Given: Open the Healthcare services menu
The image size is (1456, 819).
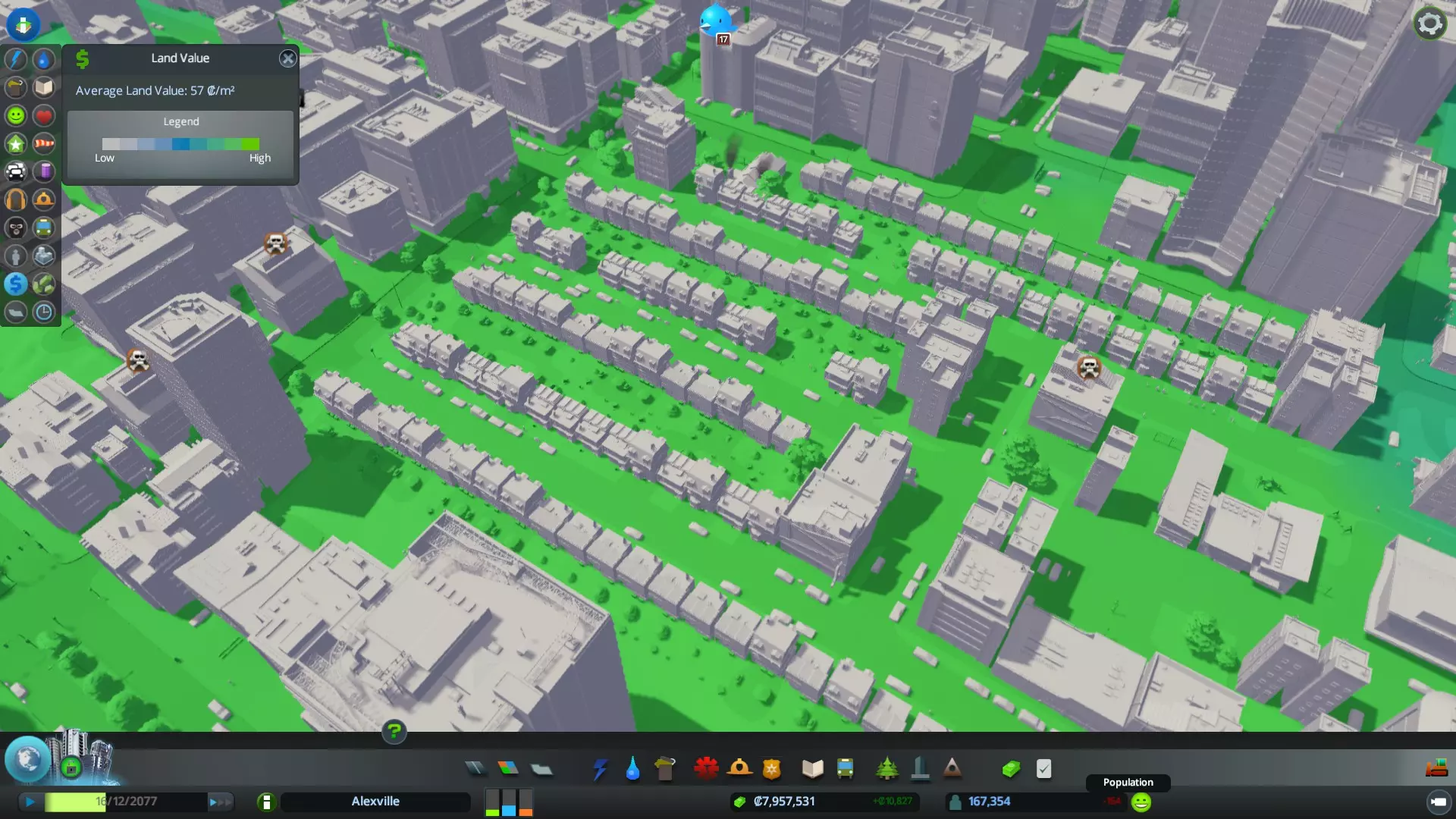Looking at the screenshot, I should pos(706,769).
